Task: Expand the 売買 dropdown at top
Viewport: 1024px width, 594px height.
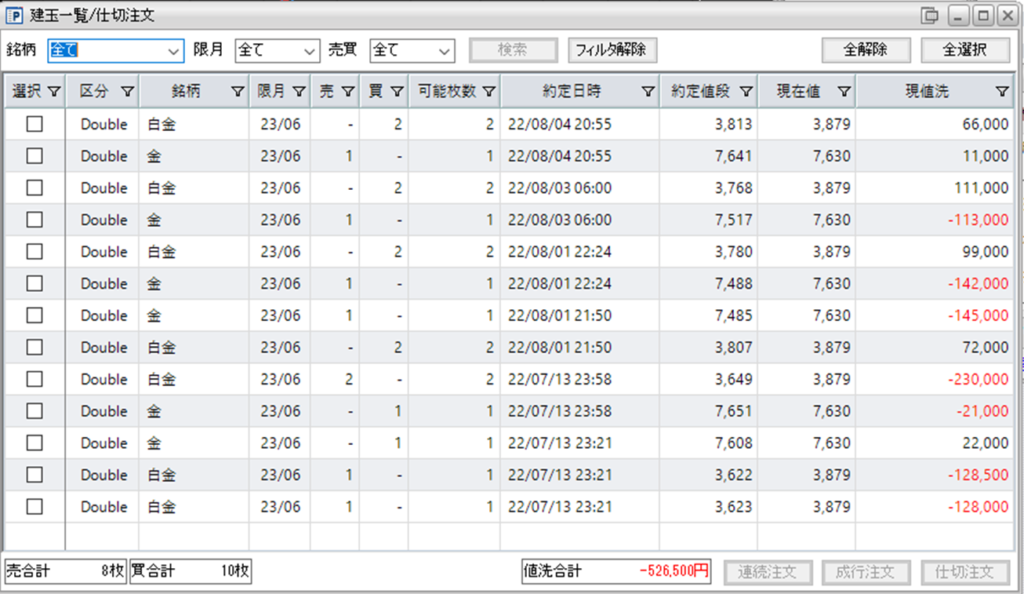Action: point(444,51)
